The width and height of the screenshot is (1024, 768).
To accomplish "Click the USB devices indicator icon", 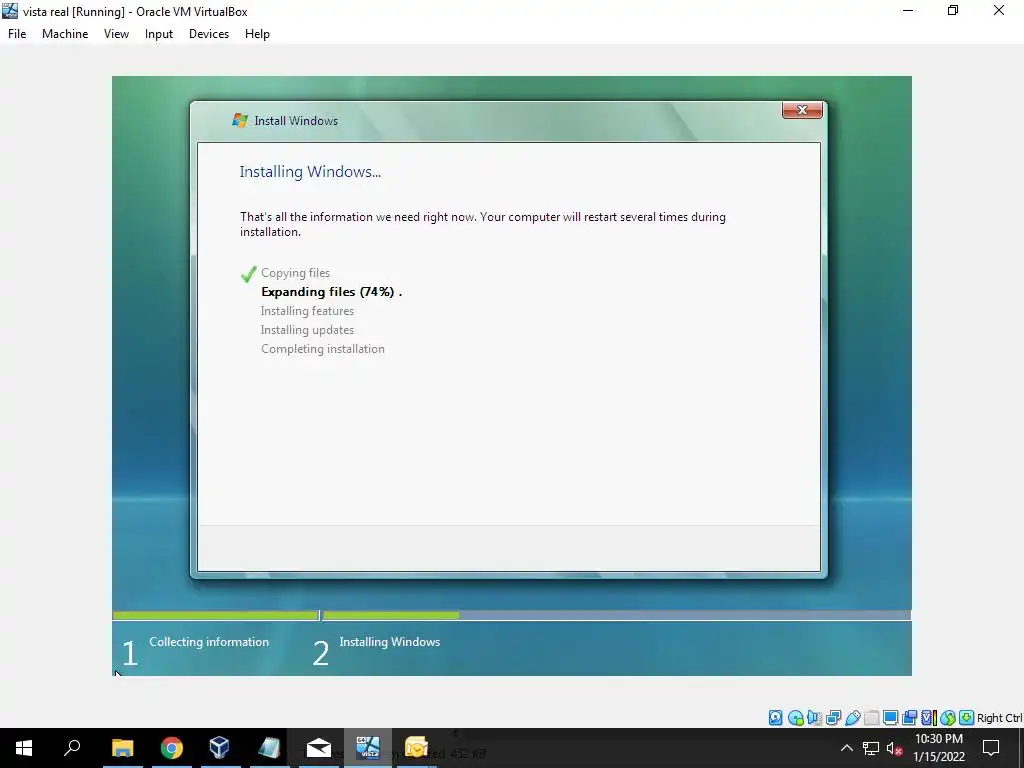I will click(x=852, y=718).
